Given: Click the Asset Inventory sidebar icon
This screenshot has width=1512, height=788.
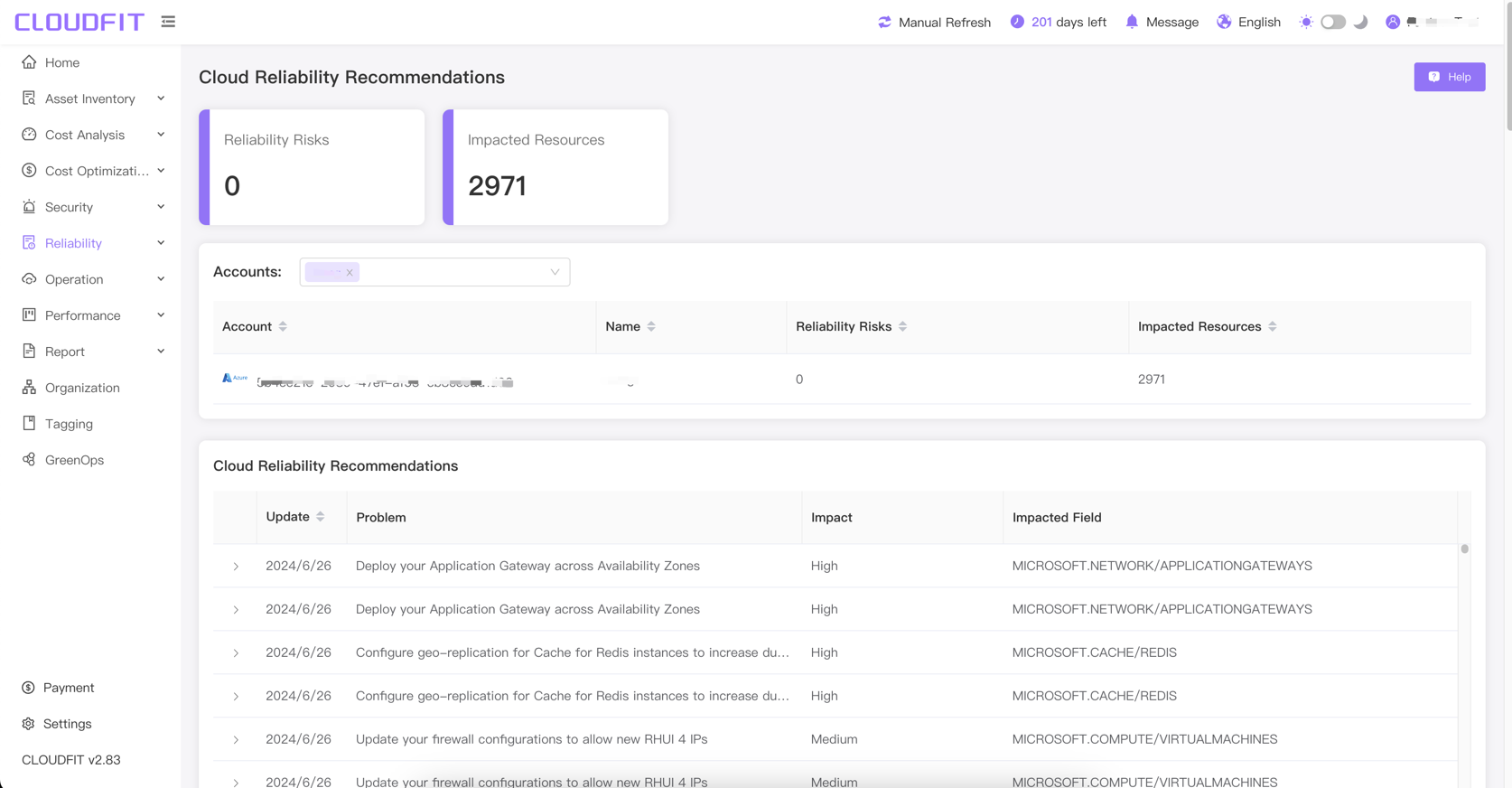Looking at the screenshot, I should click(x=29, y=98).
